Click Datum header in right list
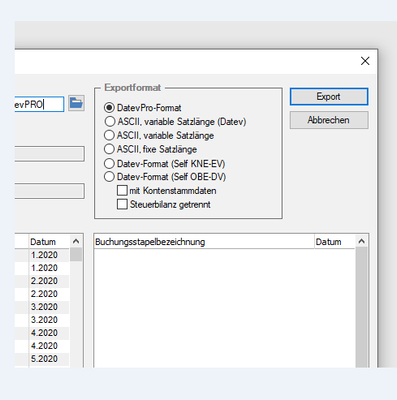Screen dimensions: 397x400 [x=334, y=242]
